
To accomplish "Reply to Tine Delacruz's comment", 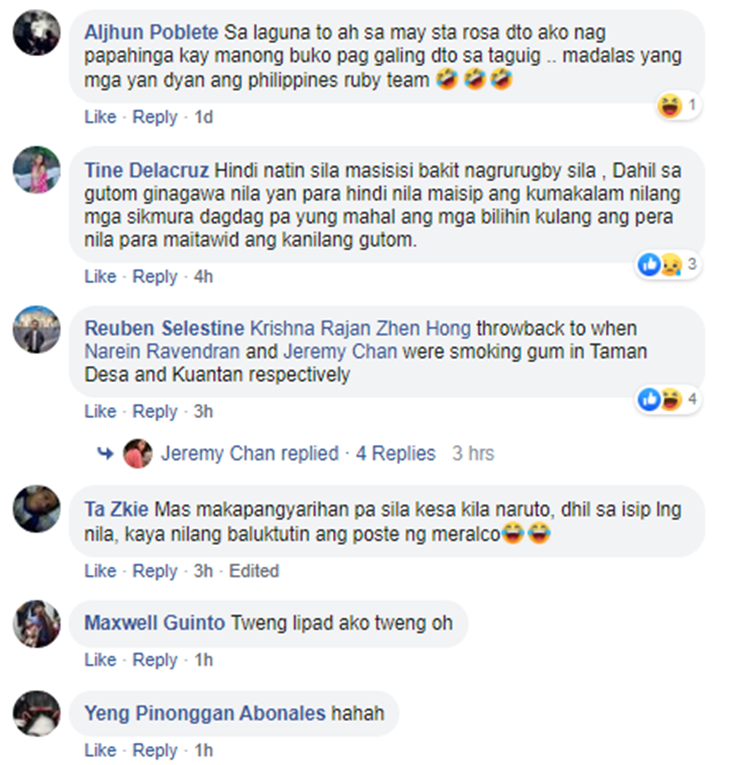I will (155, 277).
